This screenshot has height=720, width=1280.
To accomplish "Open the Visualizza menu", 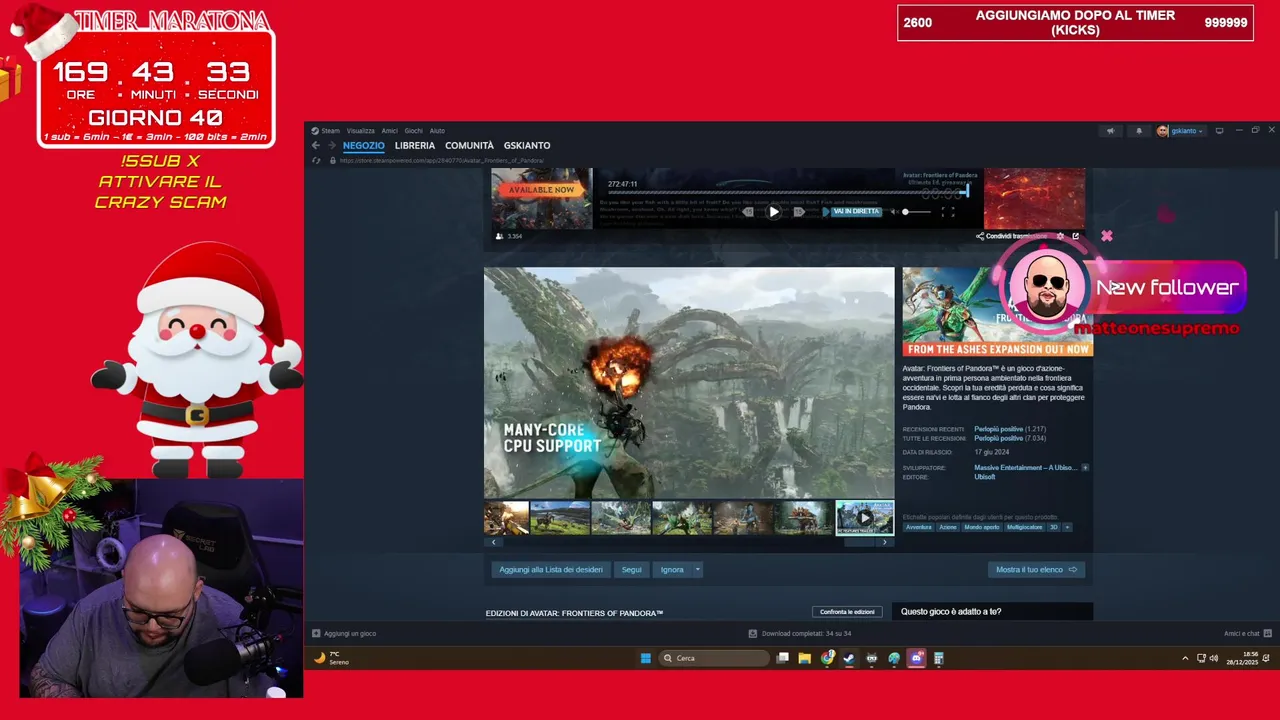I will (x=361, y=131).
